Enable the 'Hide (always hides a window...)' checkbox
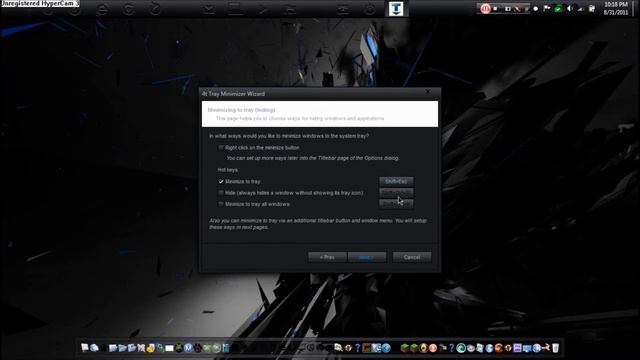The height and width of the screenshot is (360, 640). pos(221,193)
